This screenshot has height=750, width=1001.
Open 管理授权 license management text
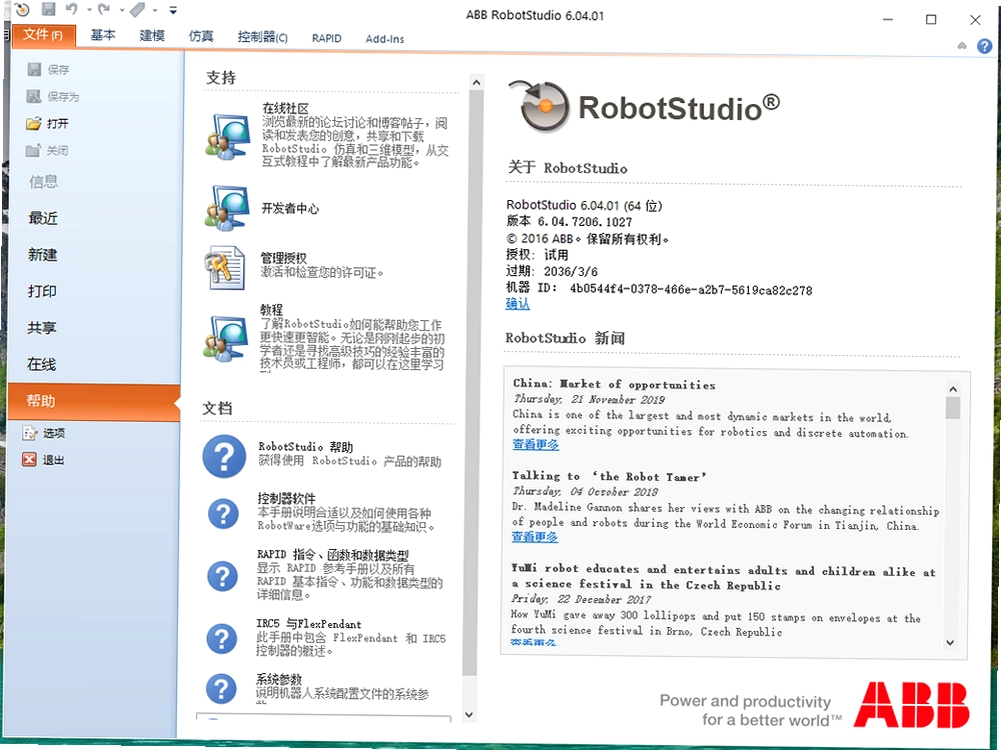pos(283,258)
